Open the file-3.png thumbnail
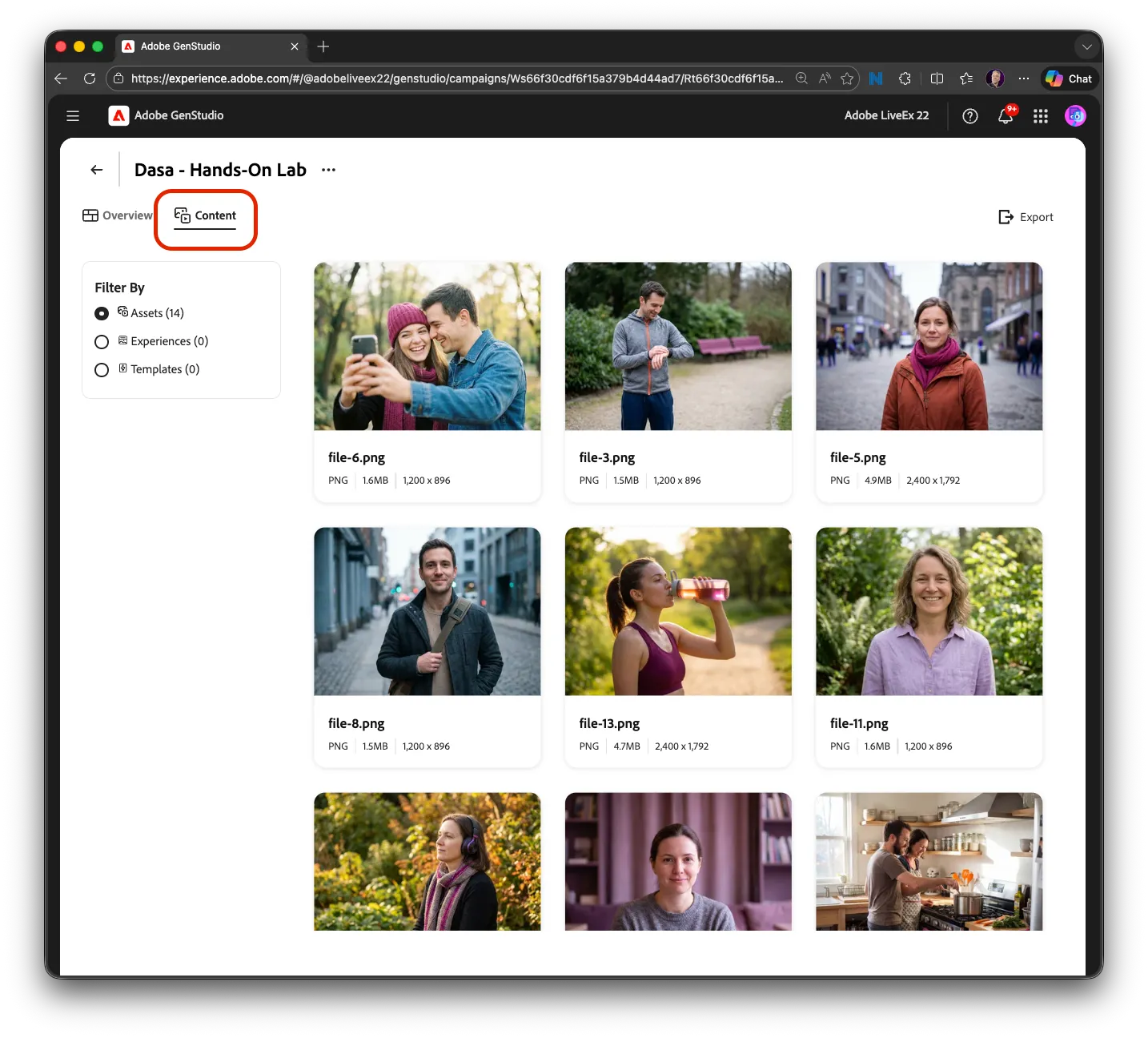 click(x=678, y=346)
